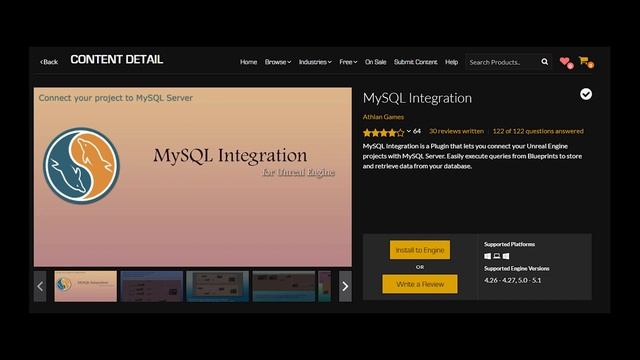The image size is (640, 360).
Task: Click the star rating display
Action: point(384,132)
